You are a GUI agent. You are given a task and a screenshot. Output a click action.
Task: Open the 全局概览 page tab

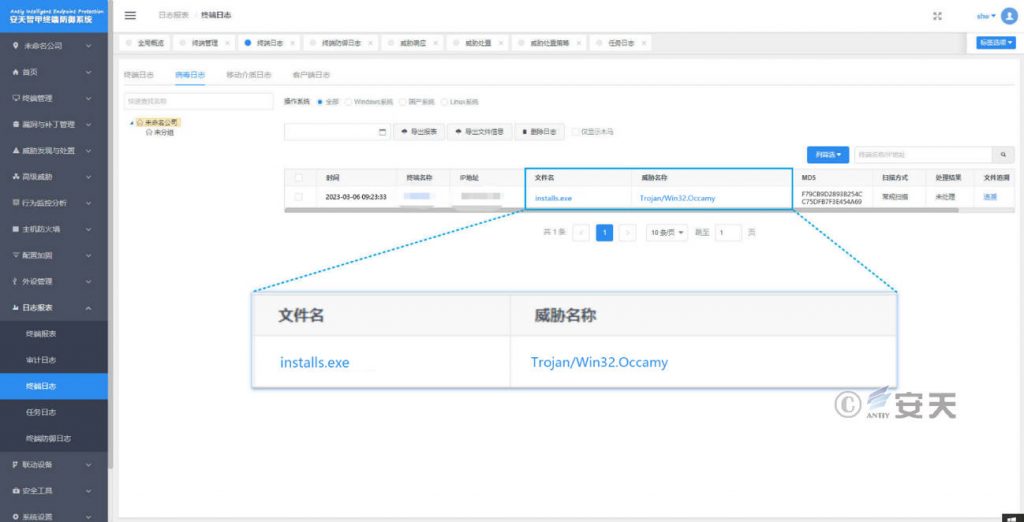click(x=145, y=43)
